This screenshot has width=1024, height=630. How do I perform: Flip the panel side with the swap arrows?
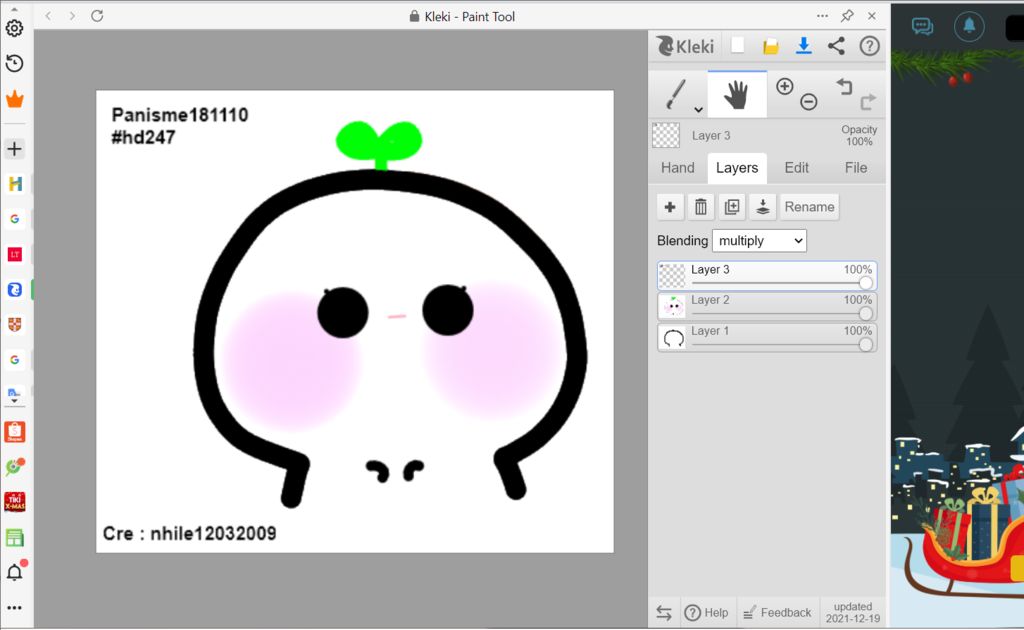pos(664,612)
